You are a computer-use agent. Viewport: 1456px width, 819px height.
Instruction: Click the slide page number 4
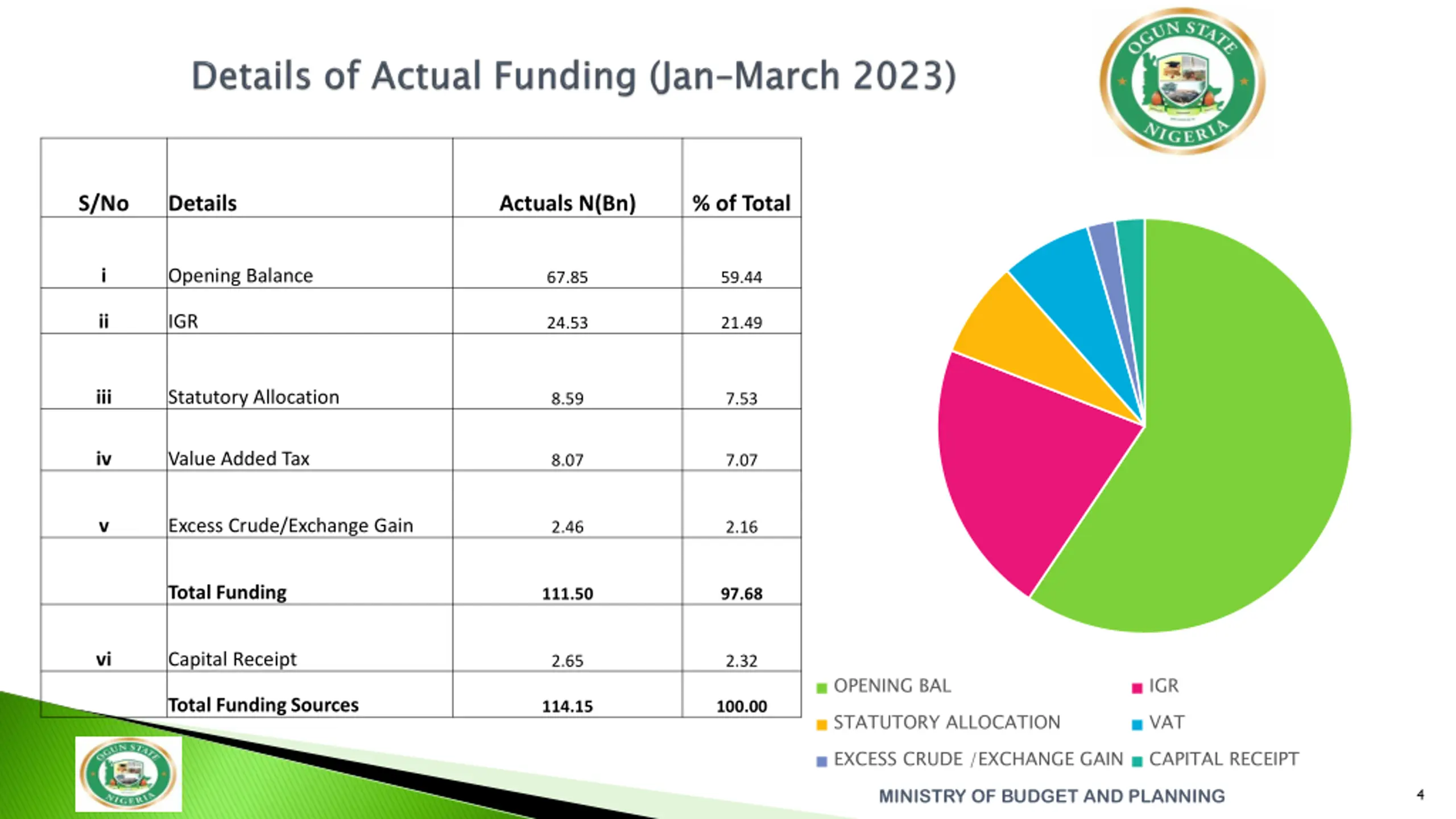tap(1420, 795)
